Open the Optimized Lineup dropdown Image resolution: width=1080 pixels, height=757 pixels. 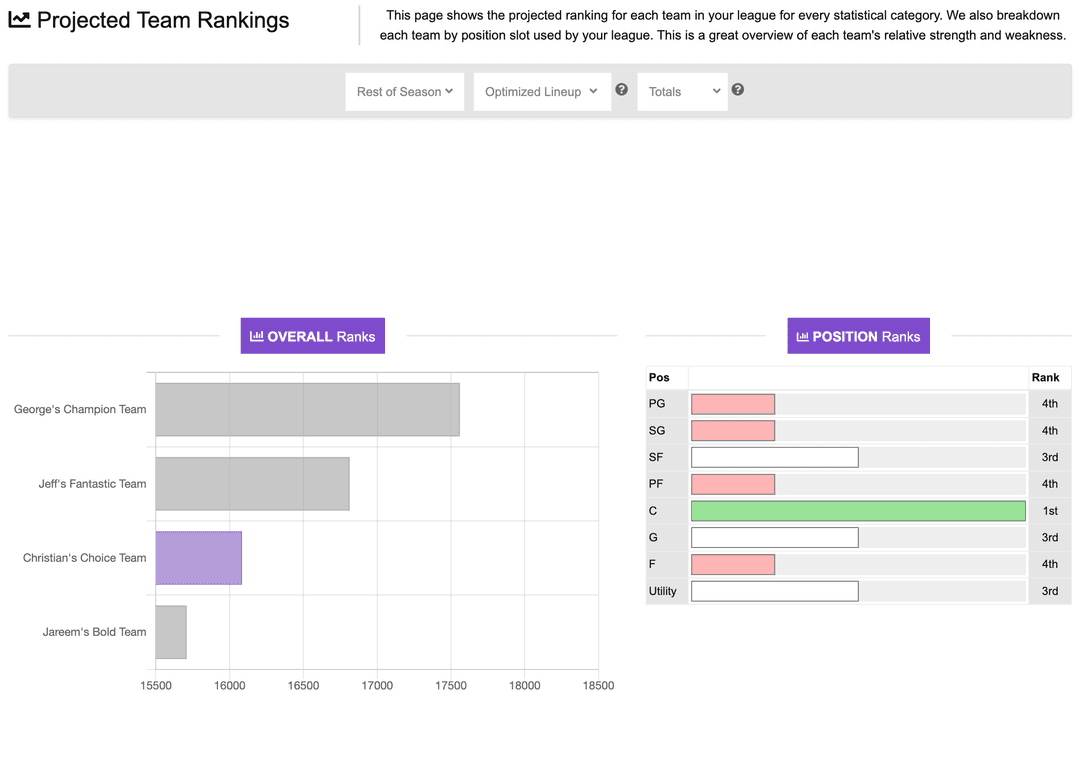(x=541, y=91)
